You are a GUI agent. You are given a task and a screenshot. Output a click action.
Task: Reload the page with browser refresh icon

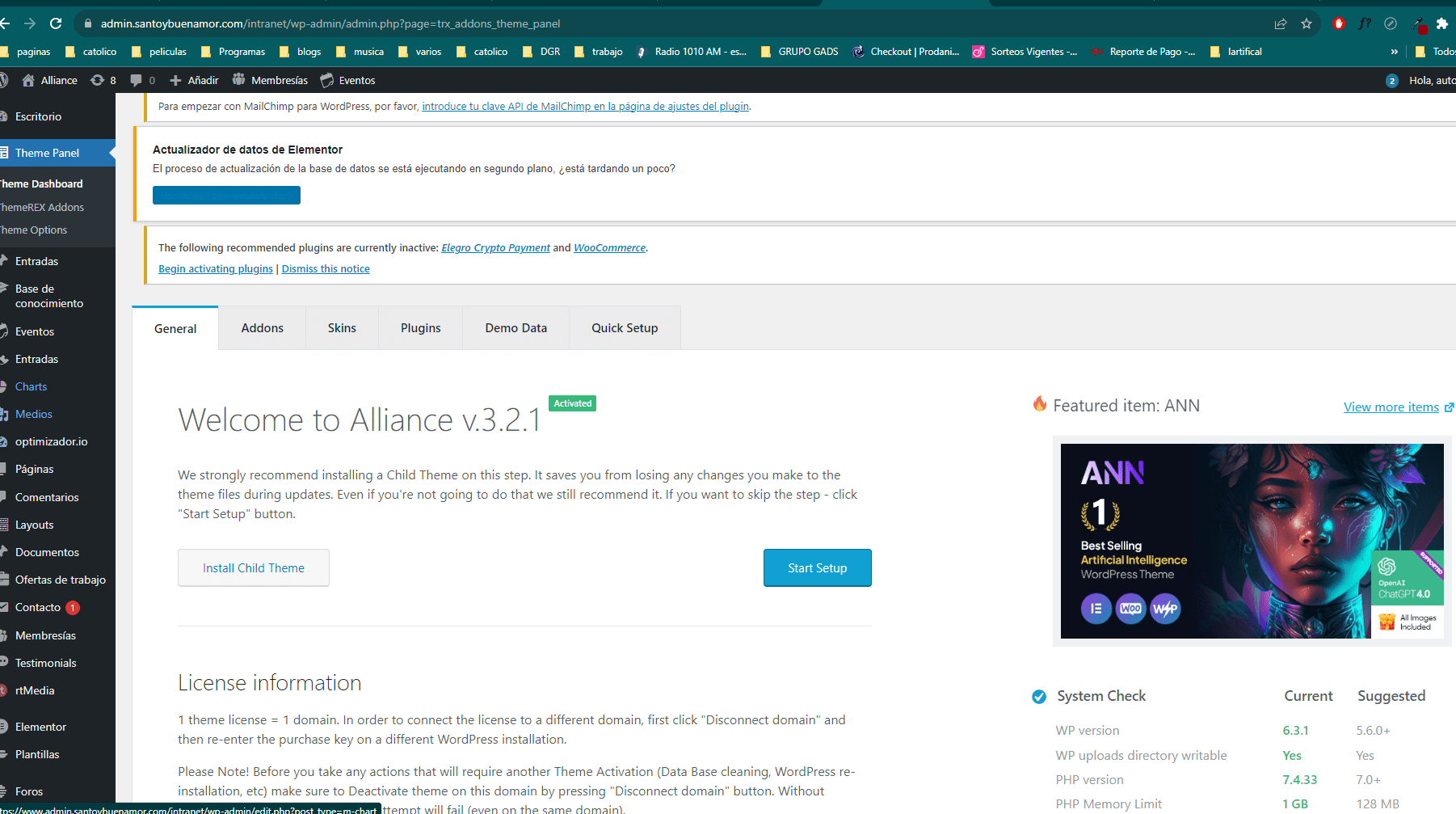coord(56,23)
